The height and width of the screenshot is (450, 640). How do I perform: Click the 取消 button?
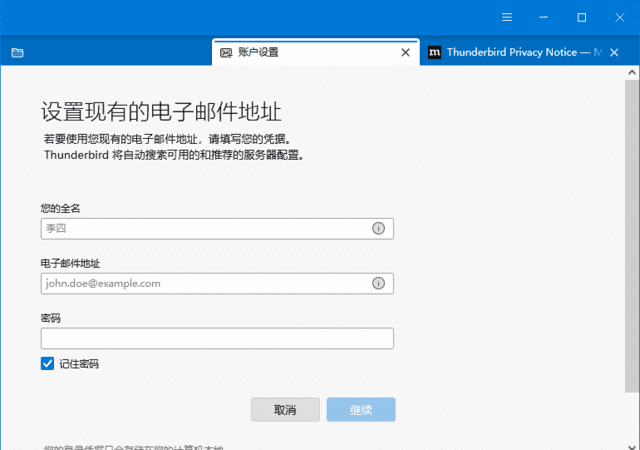pos(285,410)
